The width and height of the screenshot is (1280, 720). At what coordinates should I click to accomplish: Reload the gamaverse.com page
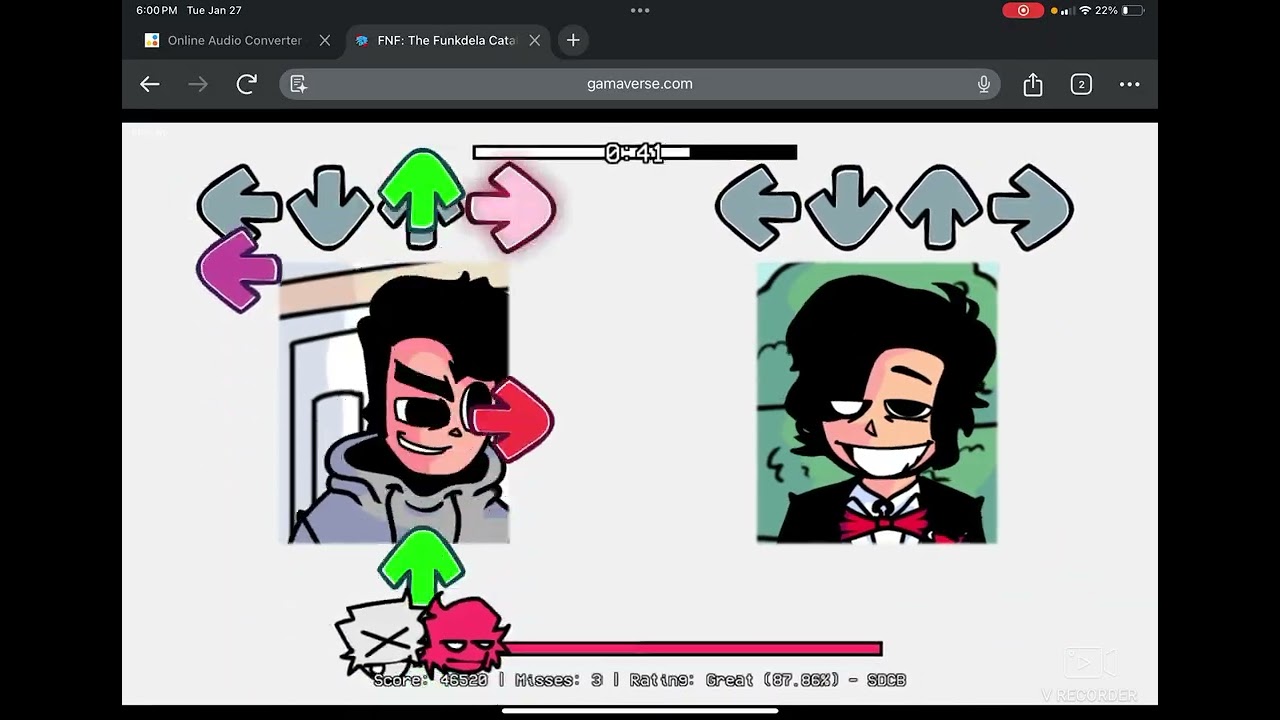click(x=247, y=84)
